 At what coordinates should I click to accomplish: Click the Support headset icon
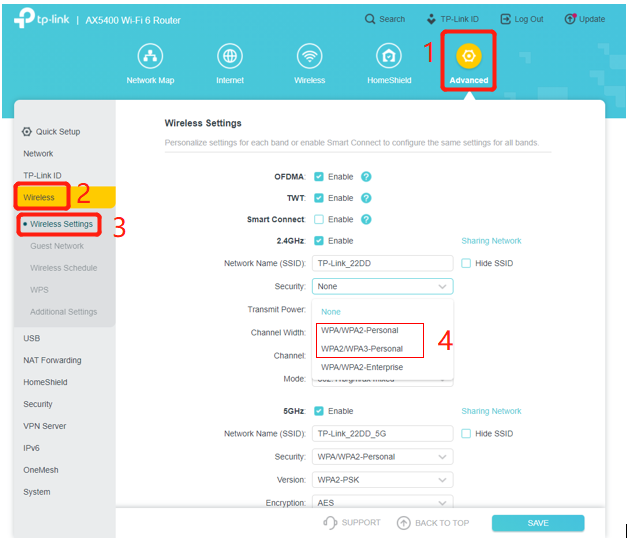(330, 523)
